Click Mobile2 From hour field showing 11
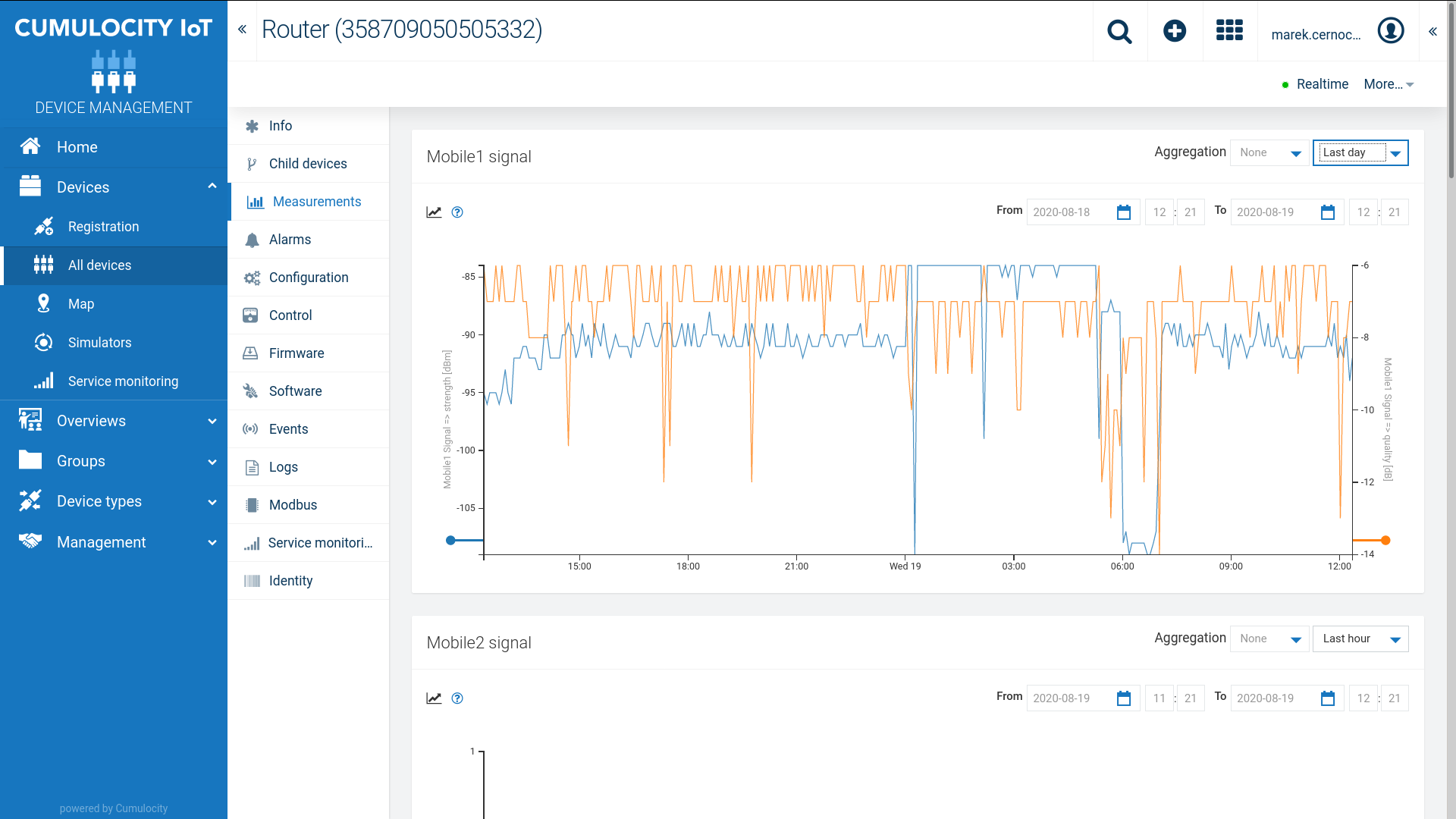Screen dimensions: 1456x819 (1159, 698)
